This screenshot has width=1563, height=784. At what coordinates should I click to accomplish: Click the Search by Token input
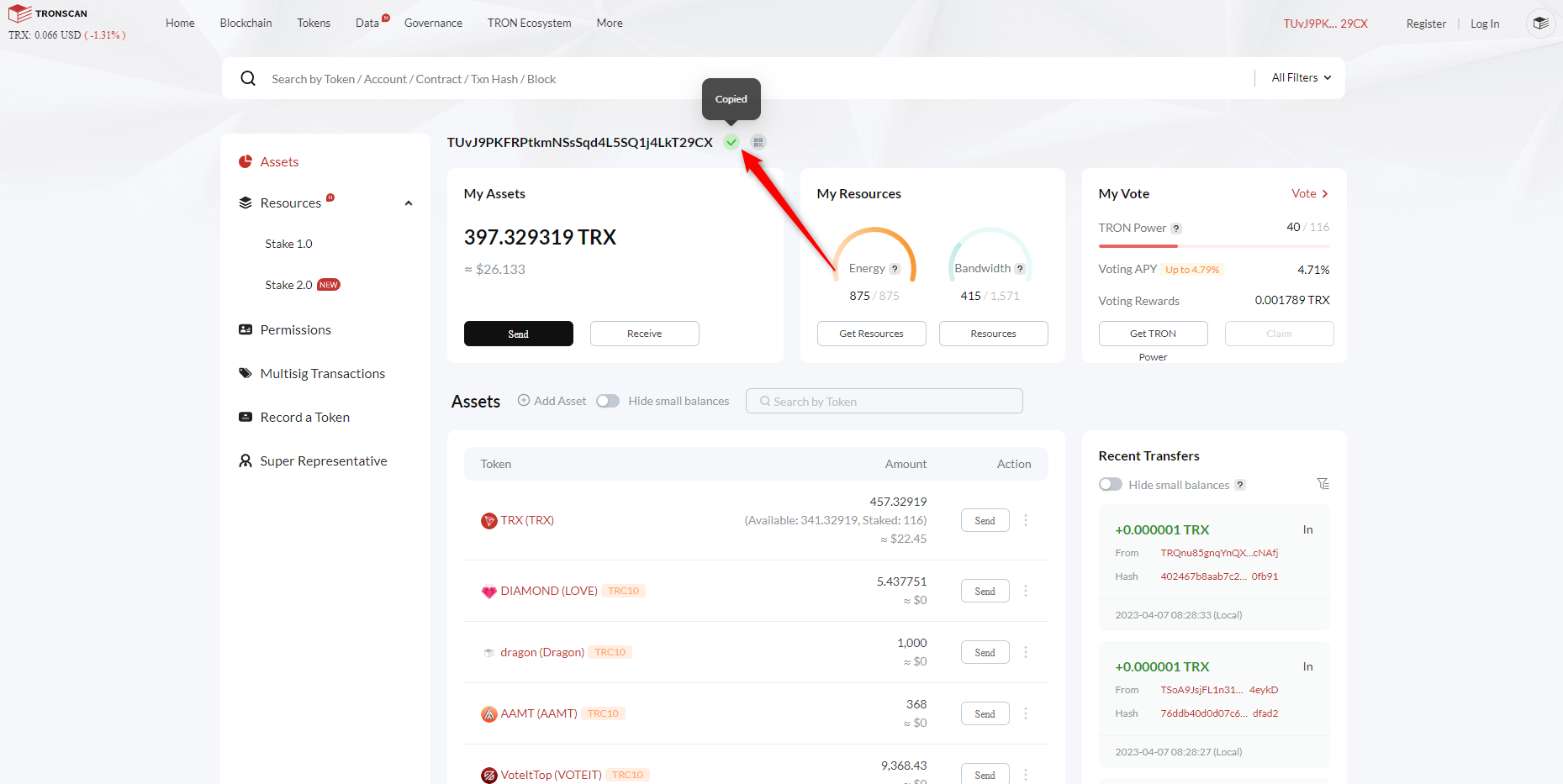[884, 401]
